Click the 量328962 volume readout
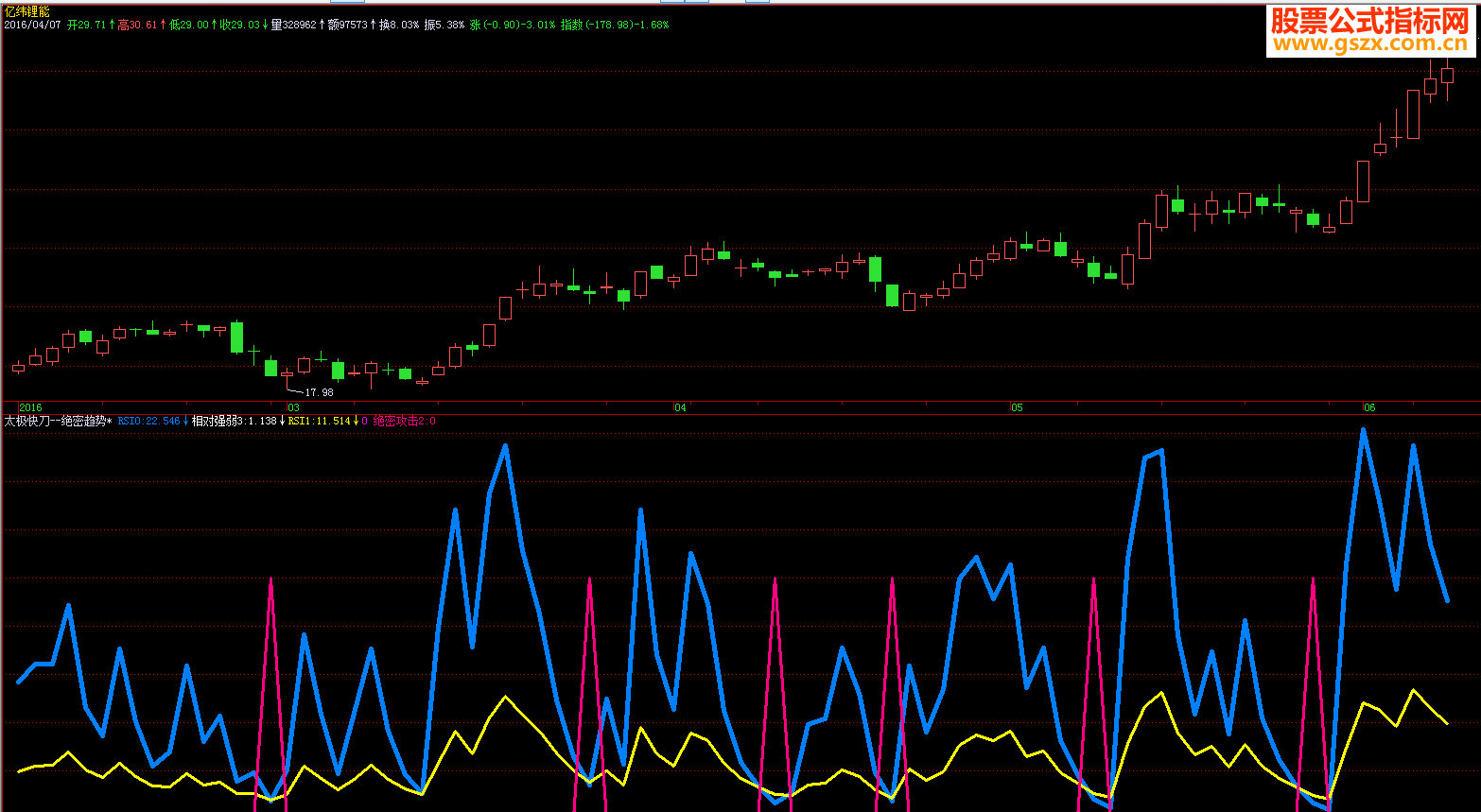The width and height of the screenshot is (1481, 812). [293, 25]
